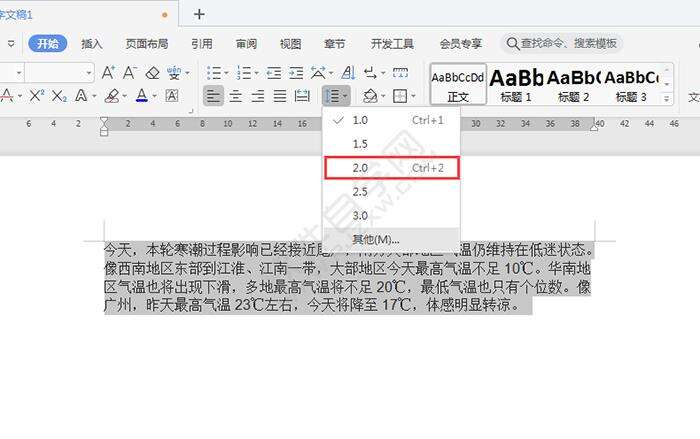Select 1.5 line spacing
Image resolution: width=700 pixels, height=439 pixels.
point(391,144)
